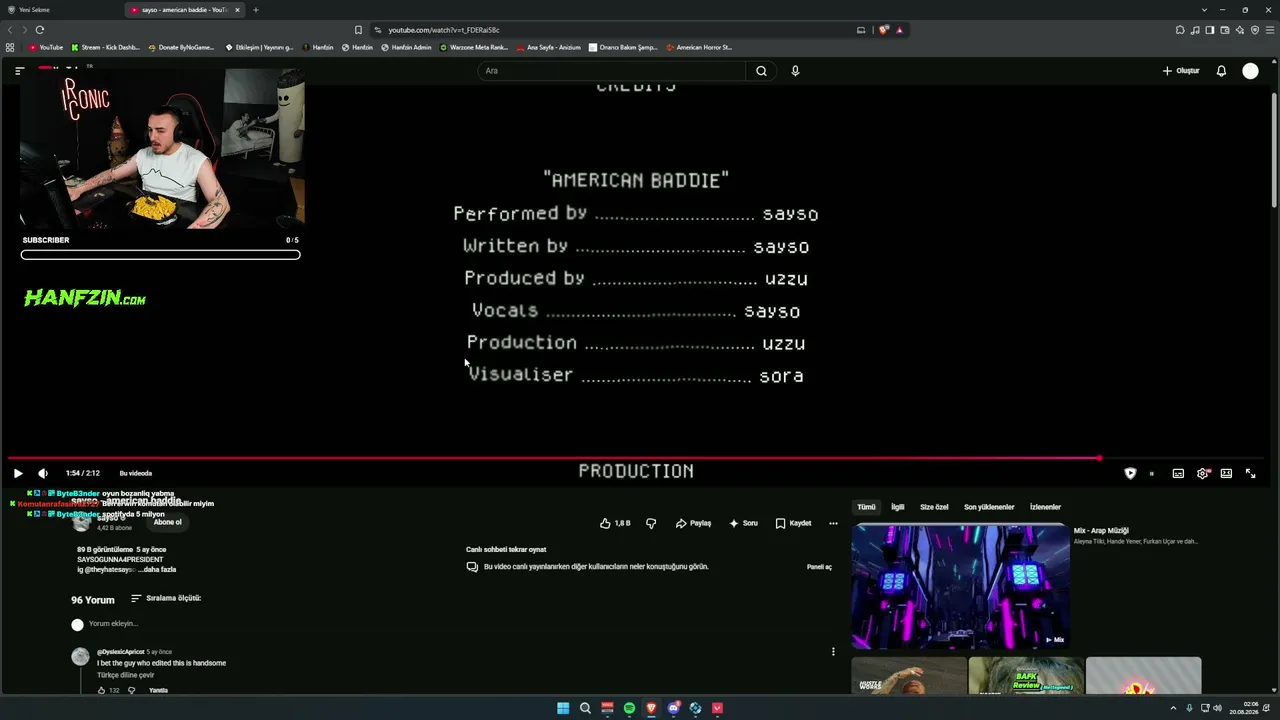Like the video with thumbs up
Screen dimensions: 1280x720
click(x=615, y=523)
